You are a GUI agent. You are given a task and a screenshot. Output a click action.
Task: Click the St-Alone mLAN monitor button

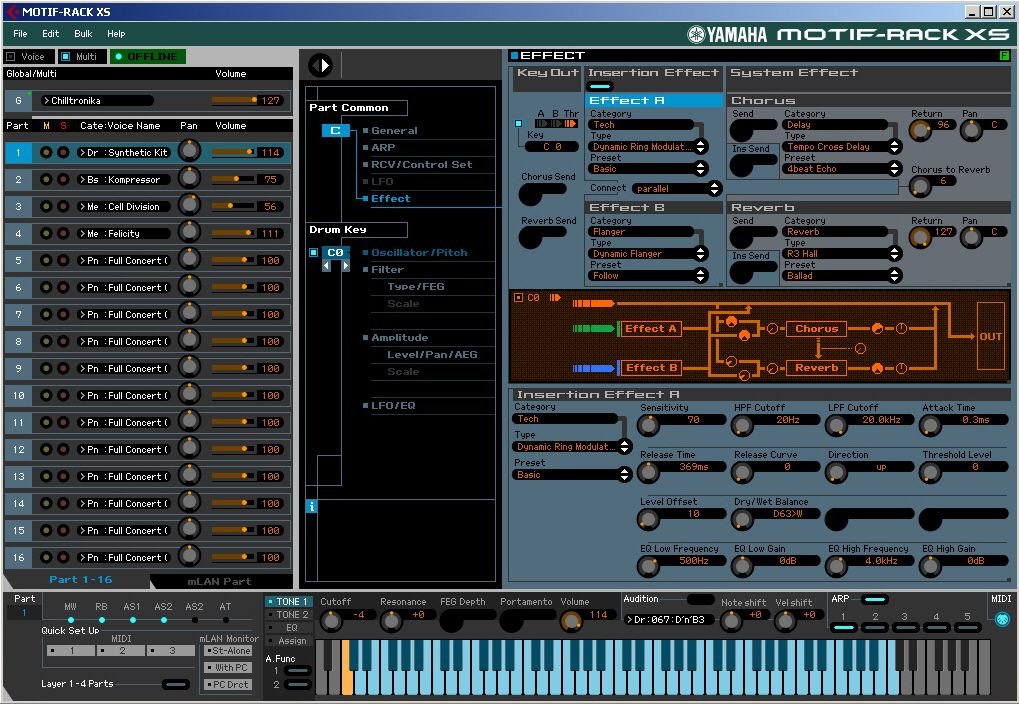tap(227, 651)
